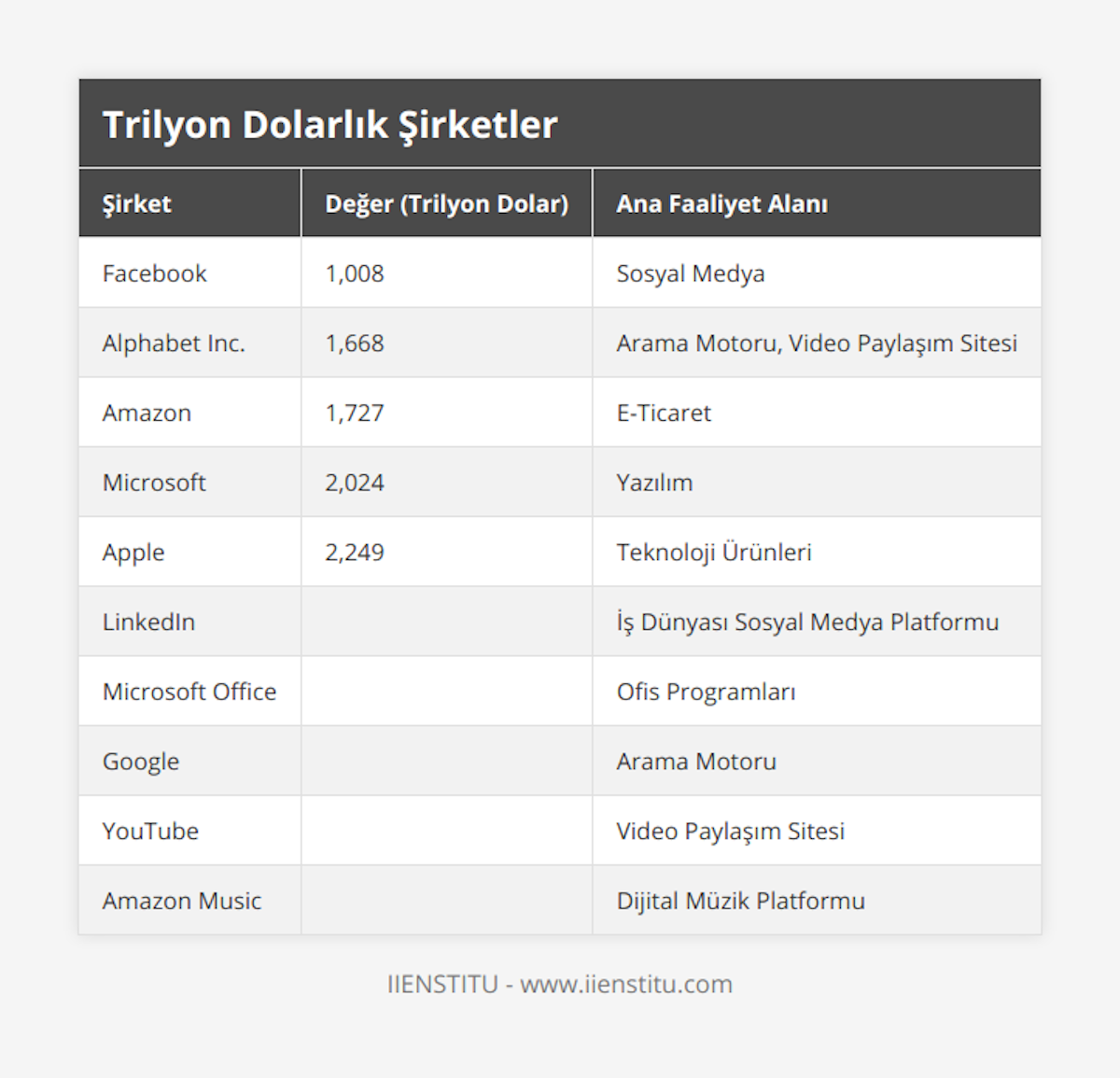1120x1078 pixels.
Task: Click the Dijital Müzik Platformu cell
Action: pos(740,901)
